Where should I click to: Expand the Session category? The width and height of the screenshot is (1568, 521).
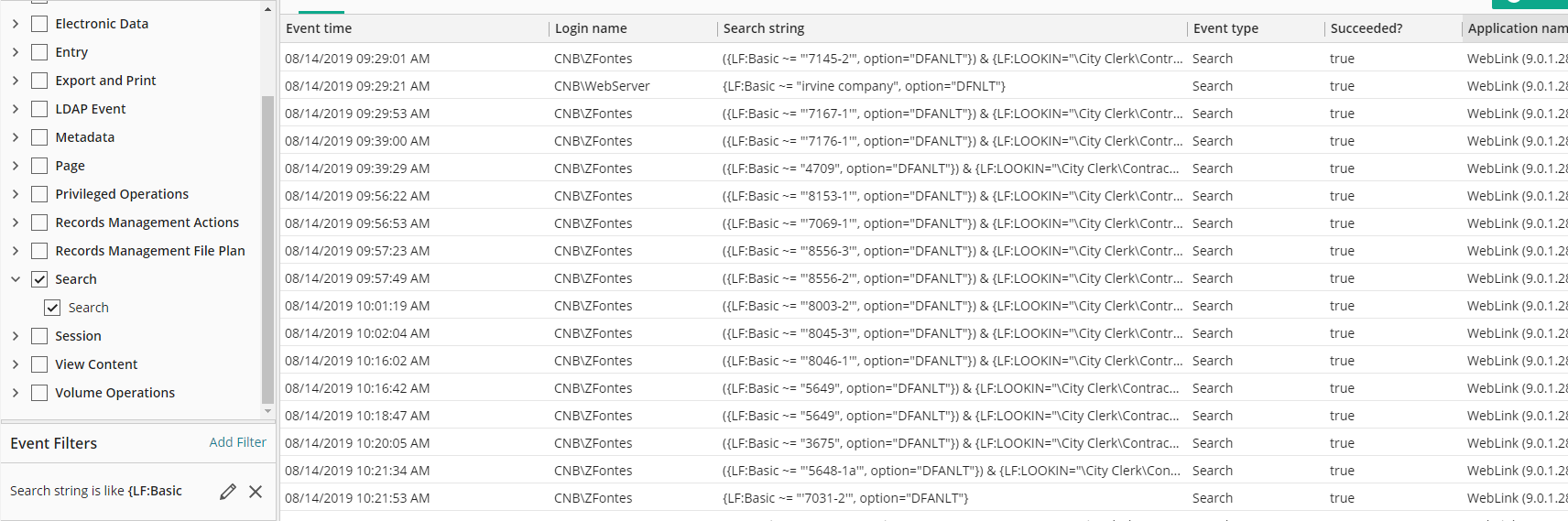[x=16, y=336]
